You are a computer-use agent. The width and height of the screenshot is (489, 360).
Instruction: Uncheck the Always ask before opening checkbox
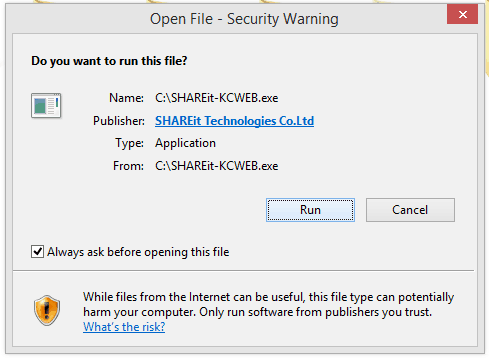pyautogui.click(x=37, y=251)
